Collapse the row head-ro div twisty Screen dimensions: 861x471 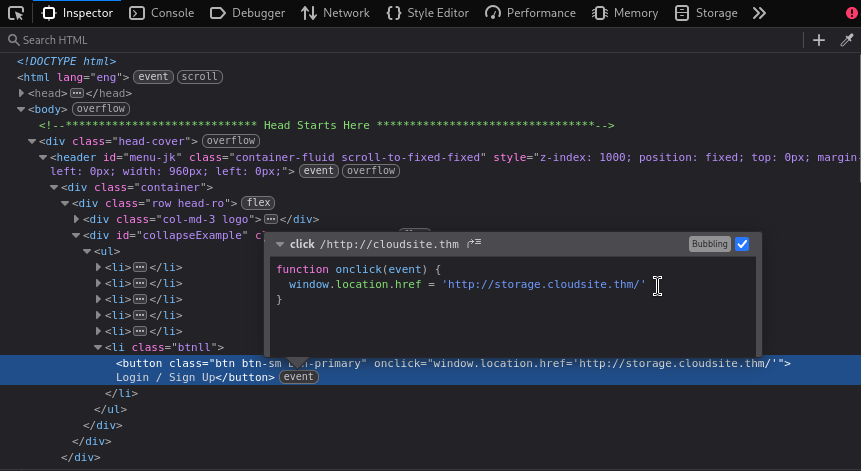(x=65, y=203)
